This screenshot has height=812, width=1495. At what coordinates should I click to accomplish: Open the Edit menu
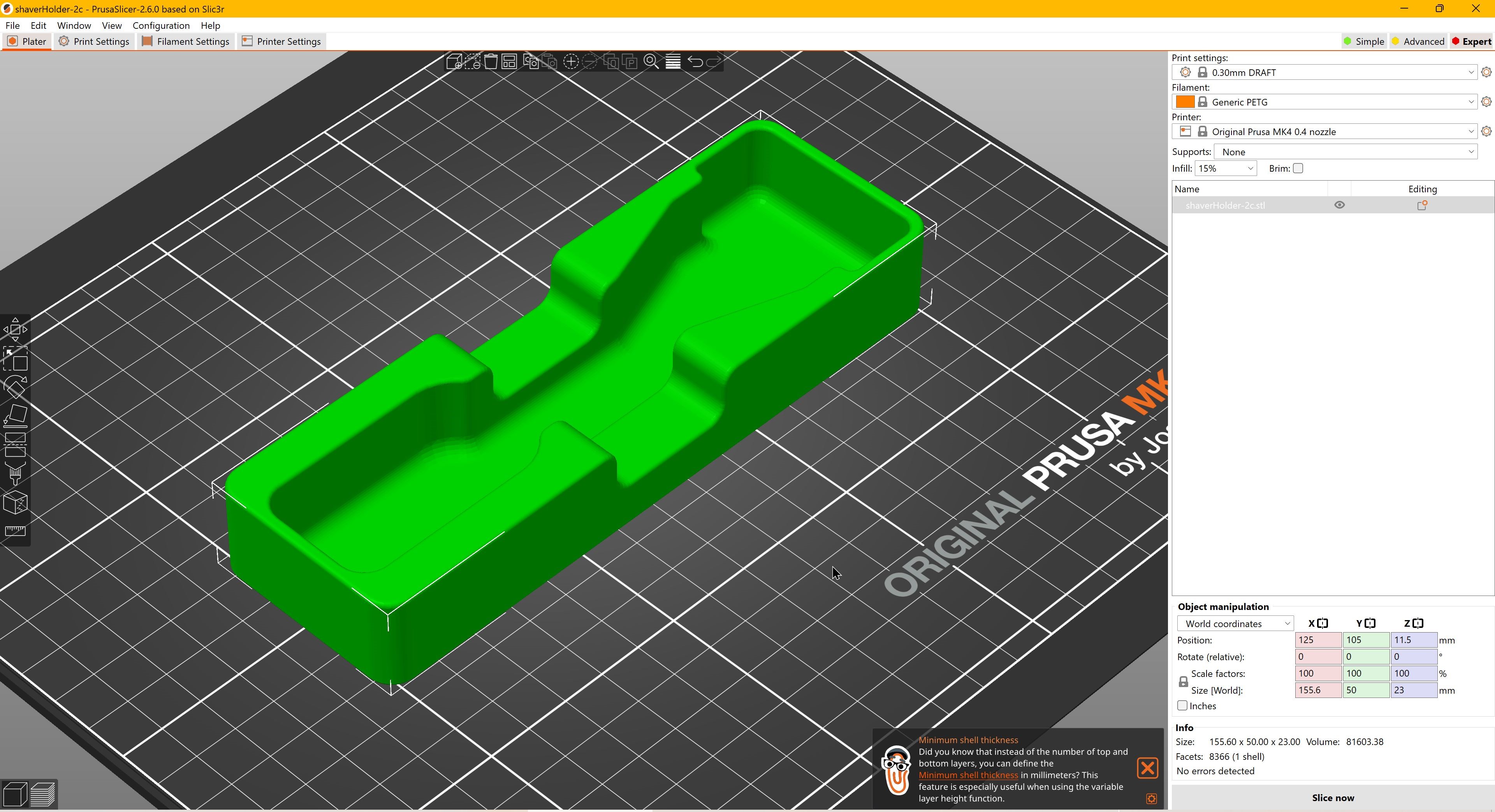coord(38,26)
